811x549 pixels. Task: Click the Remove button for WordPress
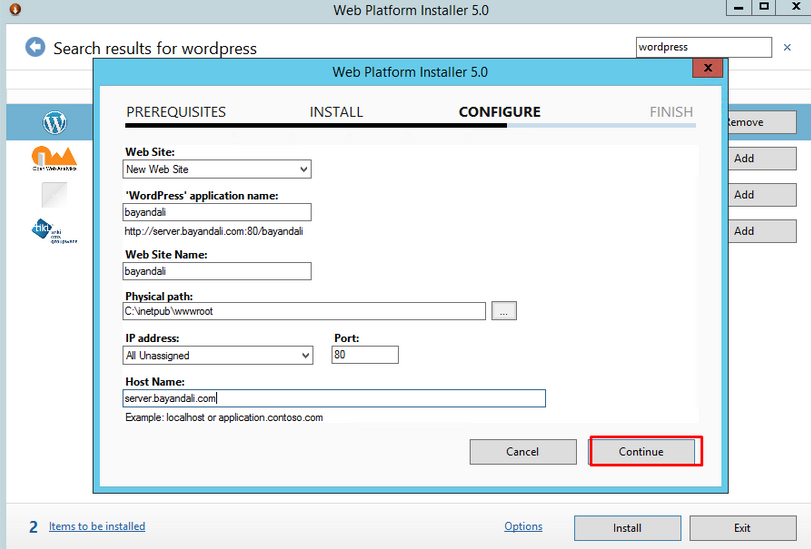(x=762, y=122)
